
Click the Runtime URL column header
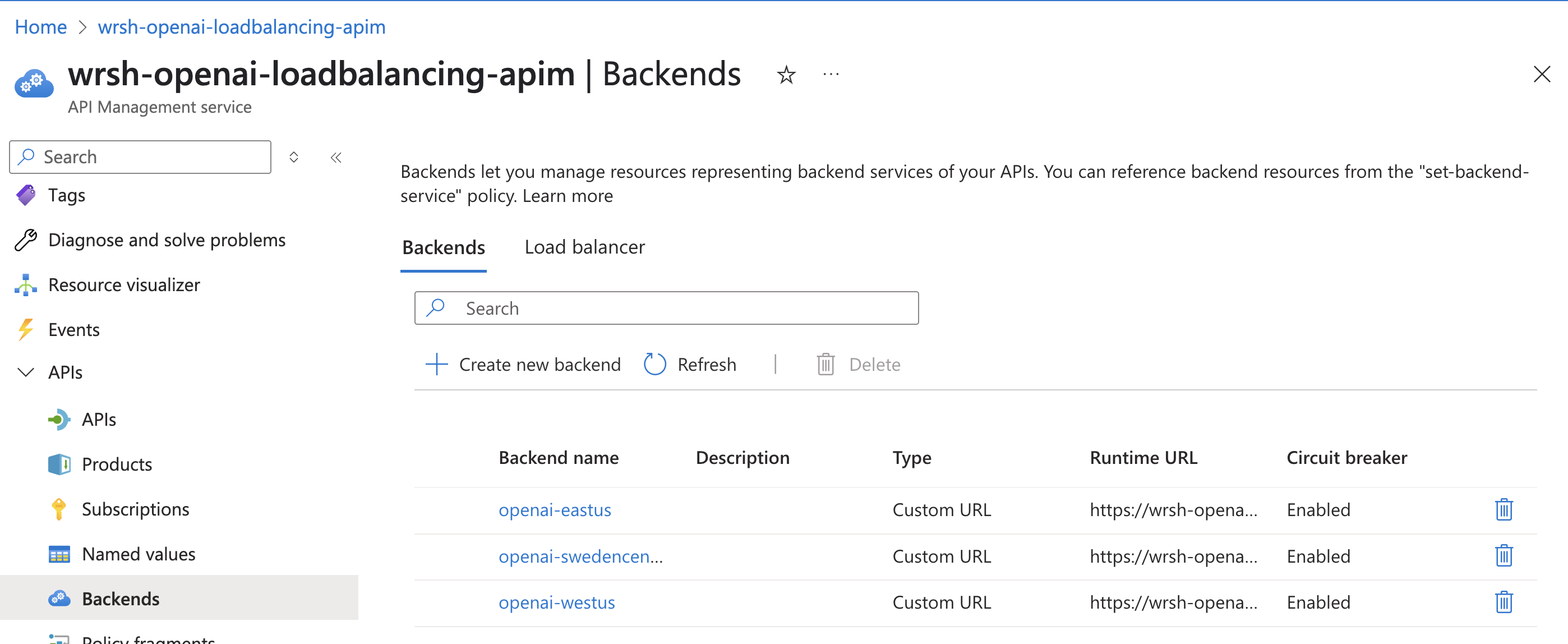[x=1143, y=458]
